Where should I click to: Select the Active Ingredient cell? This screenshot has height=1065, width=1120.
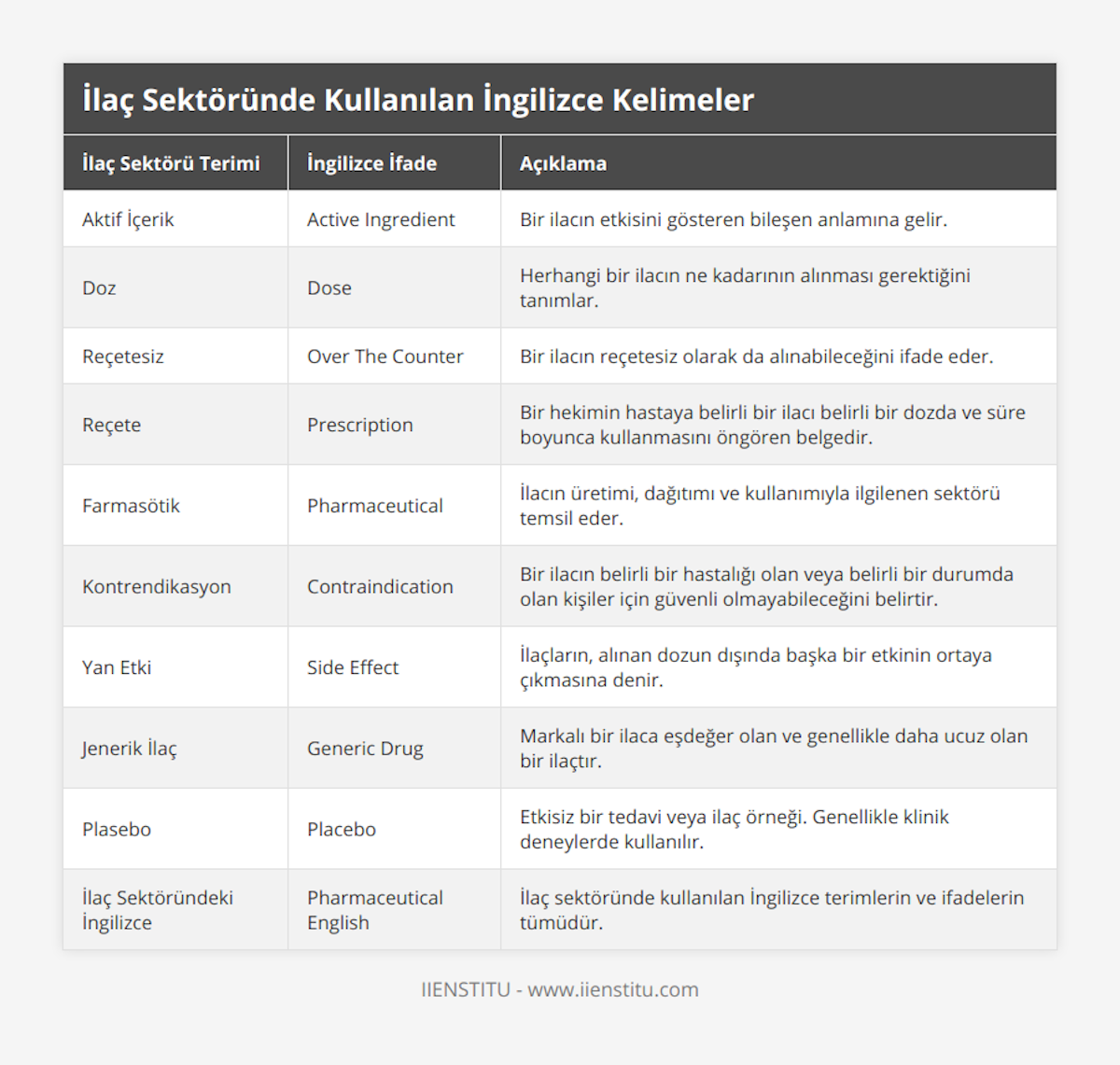[x=381, y=219]
